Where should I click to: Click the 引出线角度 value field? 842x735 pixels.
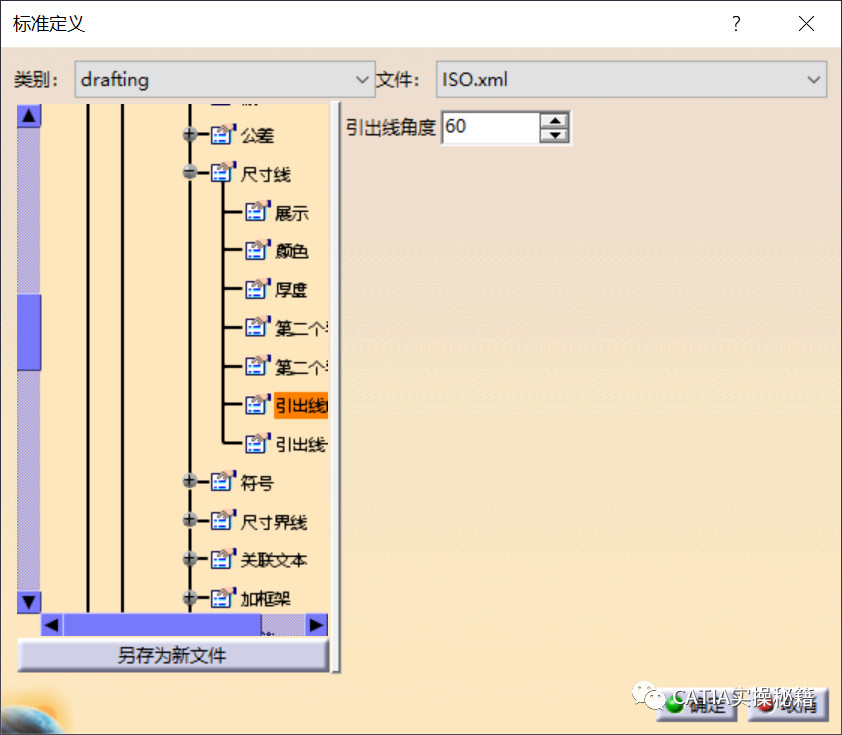(490, 127)
